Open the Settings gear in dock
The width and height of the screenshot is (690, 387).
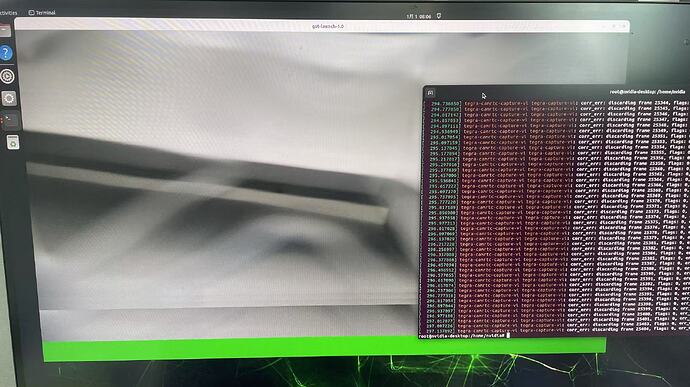point(9,98)
